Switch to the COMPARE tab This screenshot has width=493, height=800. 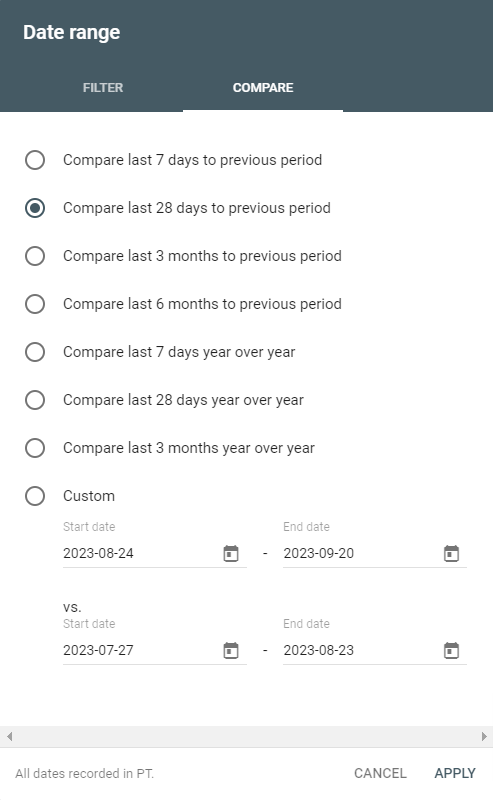[263, 88]
